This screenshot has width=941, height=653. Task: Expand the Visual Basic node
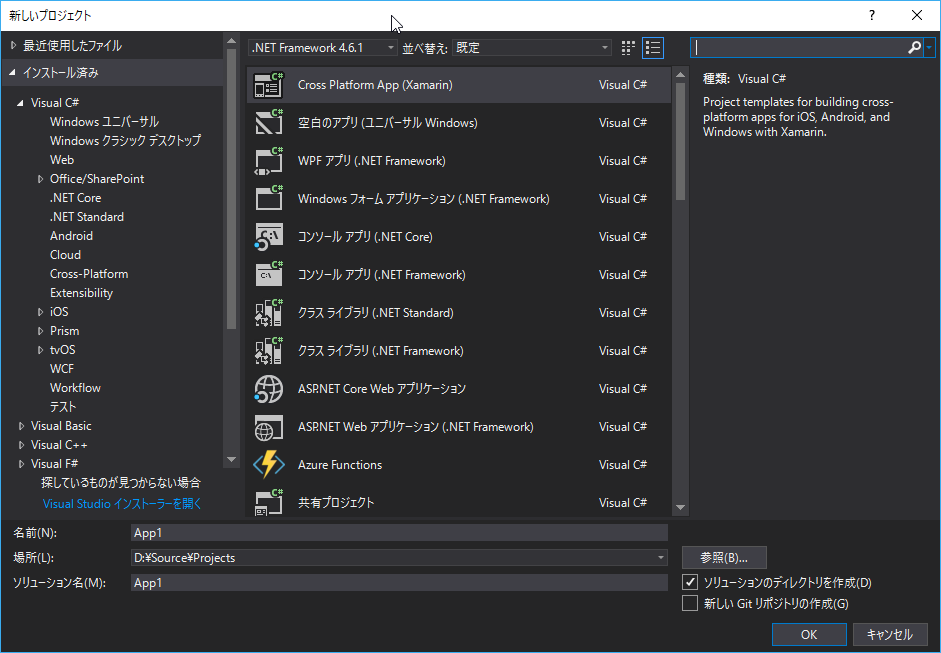pos(21,426)
